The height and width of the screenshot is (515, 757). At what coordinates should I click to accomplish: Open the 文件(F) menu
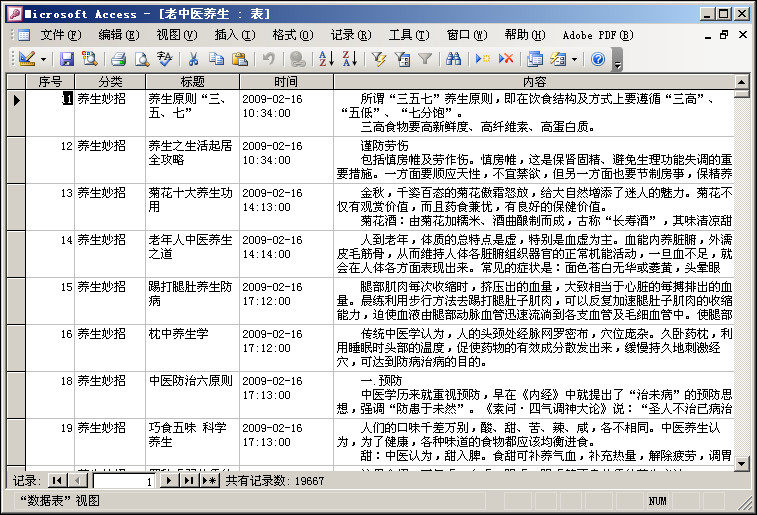61,35
